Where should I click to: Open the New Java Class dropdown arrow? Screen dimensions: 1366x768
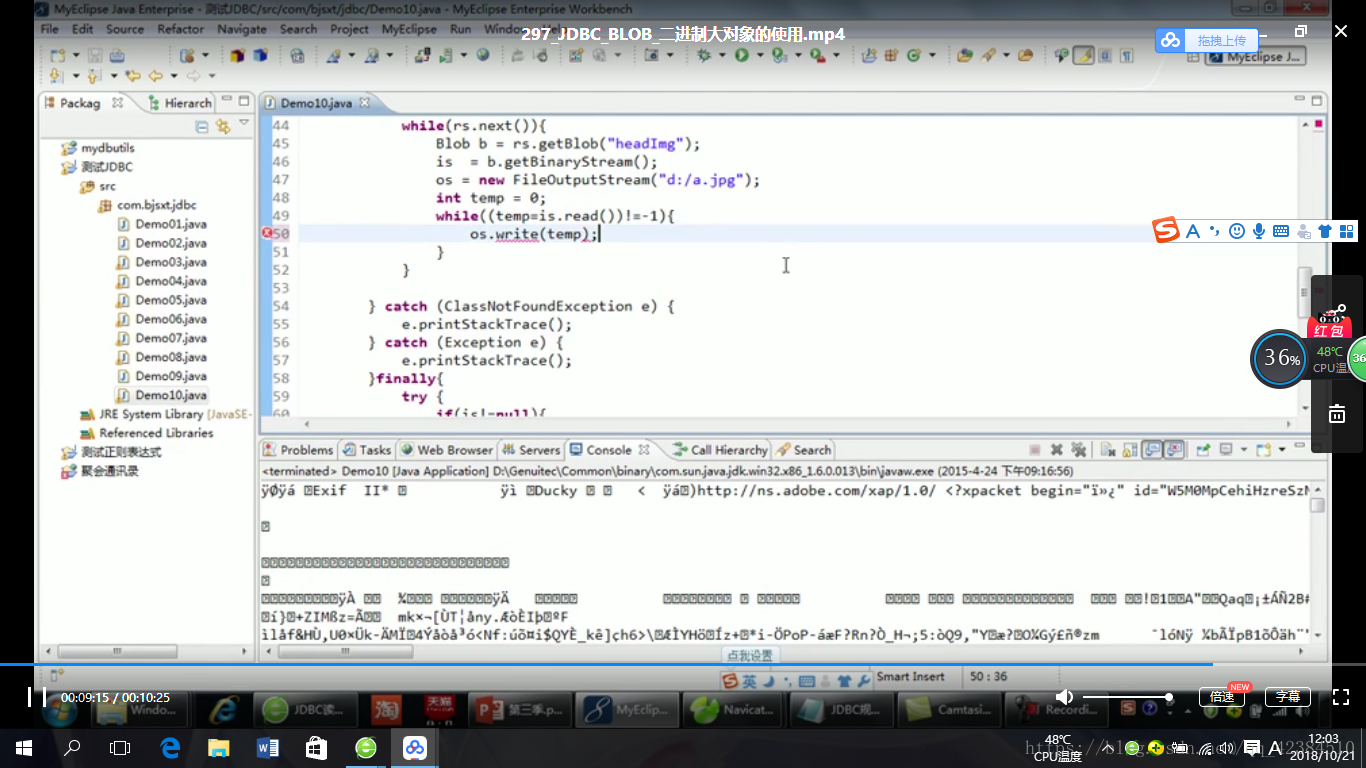click(932, 56)
